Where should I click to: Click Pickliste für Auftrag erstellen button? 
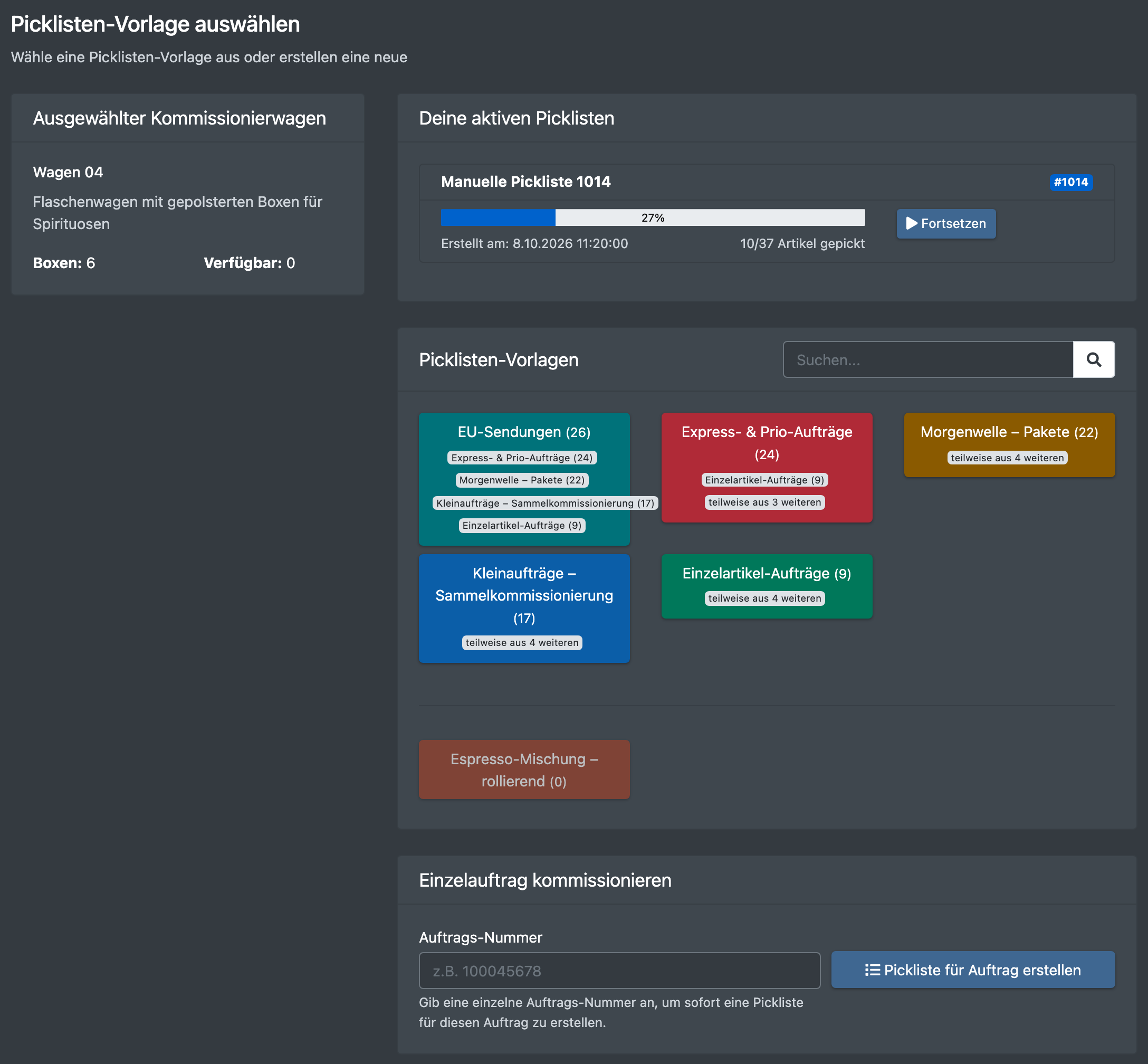(x=972, y=970)
